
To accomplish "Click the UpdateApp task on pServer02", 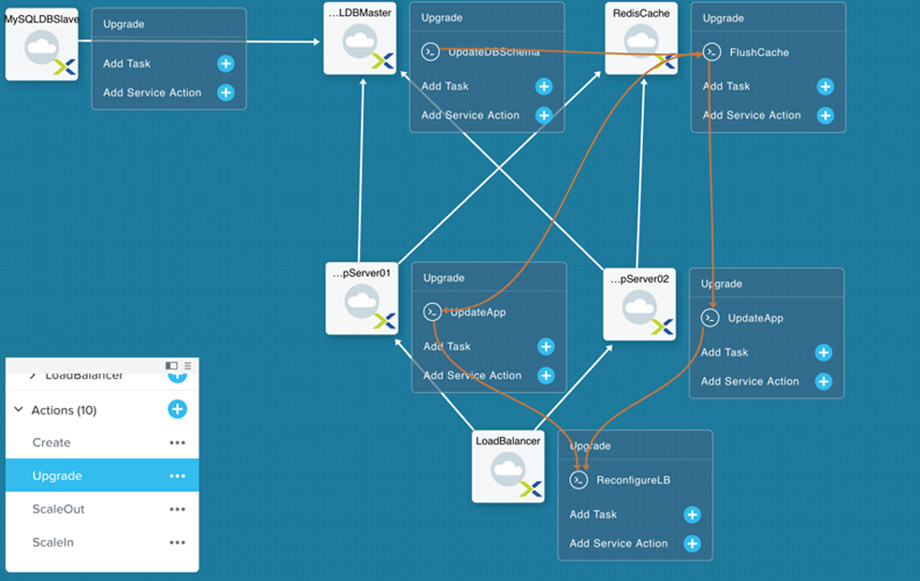I will 755,318.
